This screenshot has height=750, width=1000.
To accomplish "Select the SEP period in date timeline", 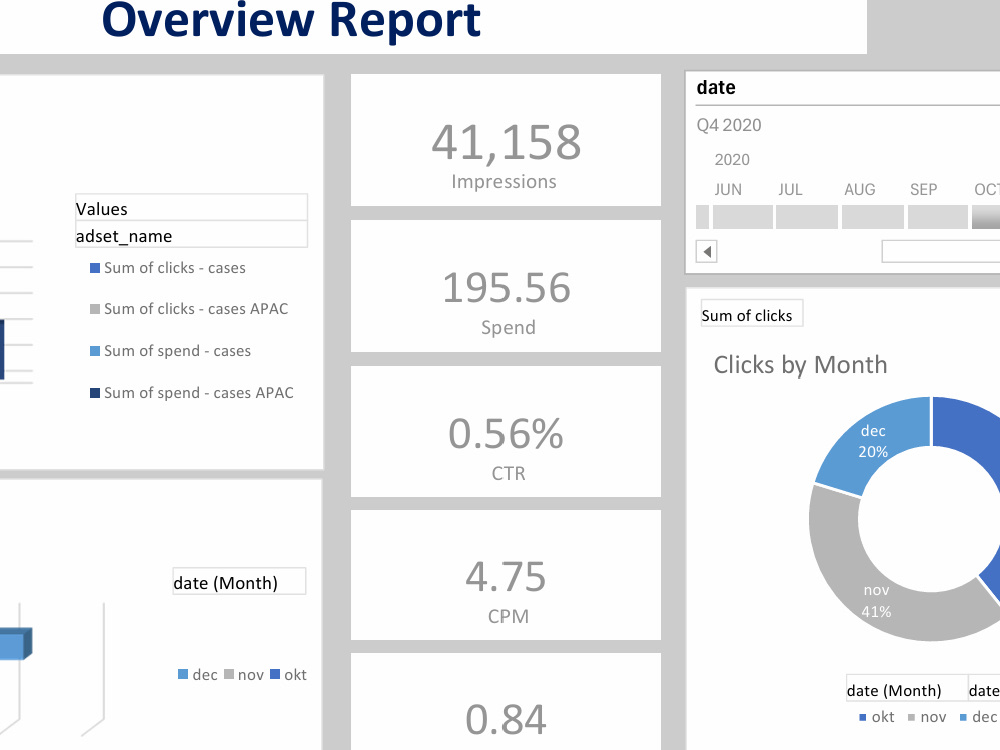I will [x=938, y=217].
